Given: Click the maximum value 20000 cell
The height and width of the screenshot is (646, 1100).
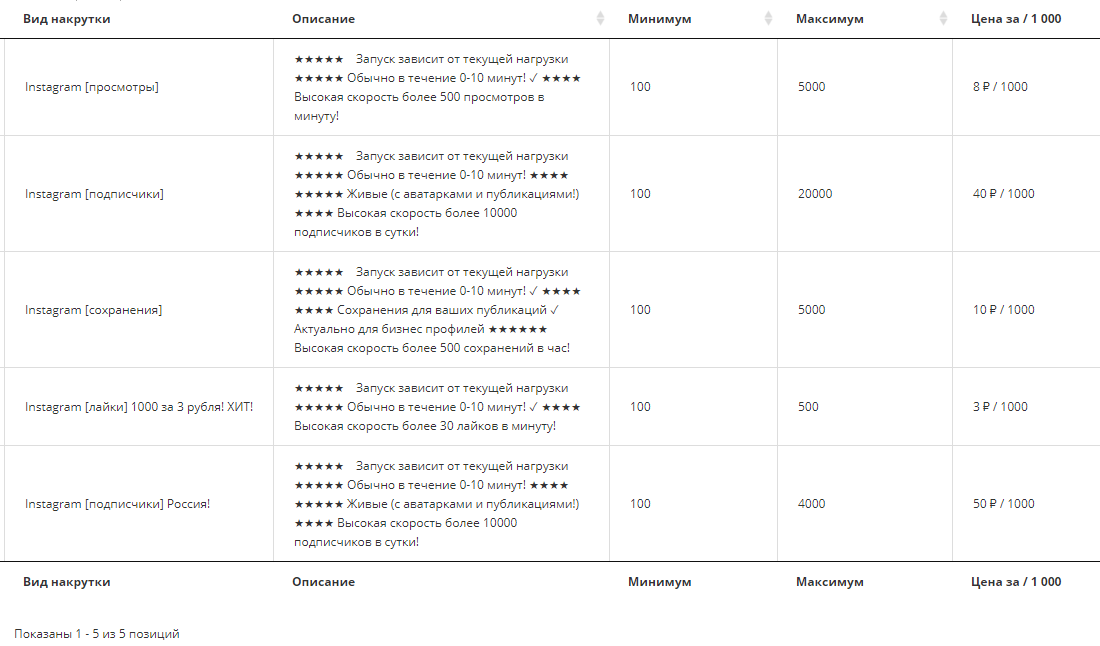Looking at the screenshot, I should [x=815, y=194].
